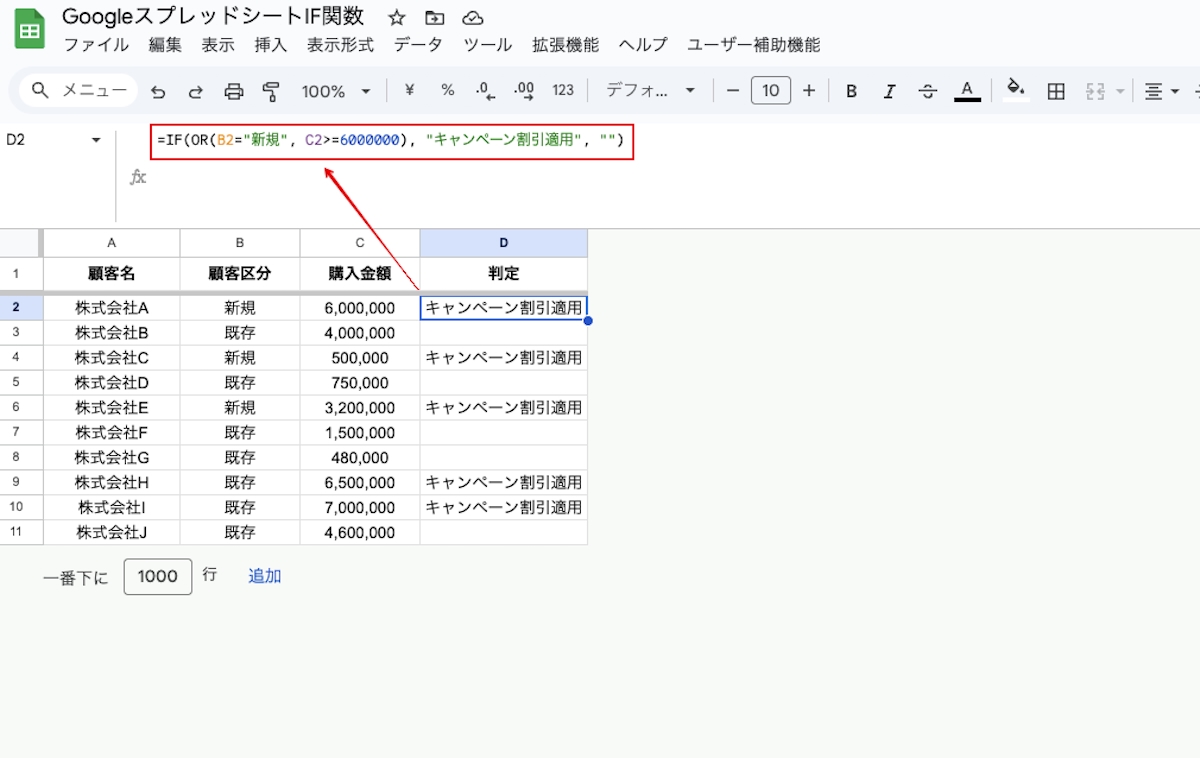
Task: Open the 拡張機能 menu
Action: point(566,45)
